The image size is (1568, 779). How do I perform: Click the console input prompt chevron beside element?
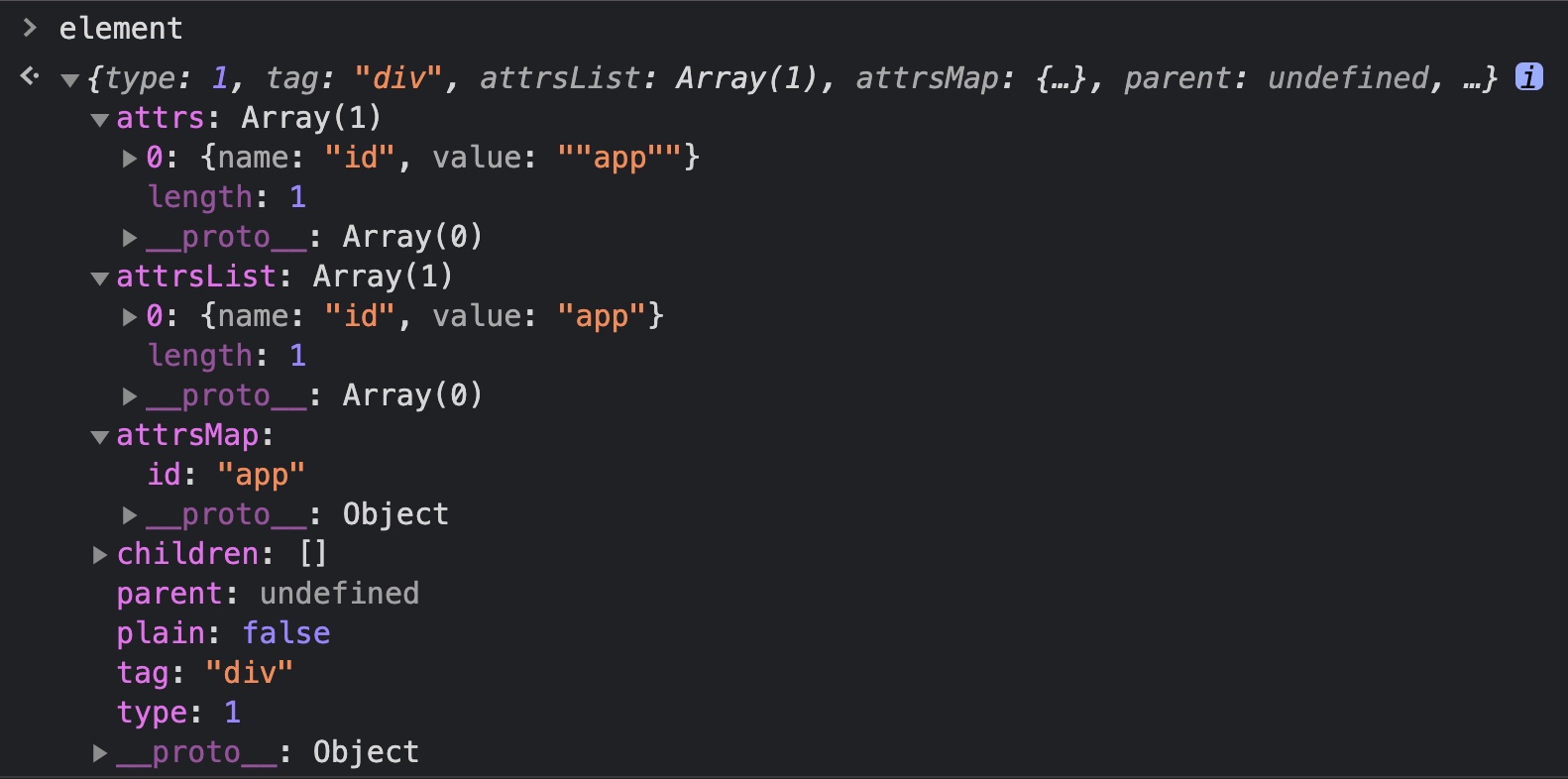tap(30, 28)
